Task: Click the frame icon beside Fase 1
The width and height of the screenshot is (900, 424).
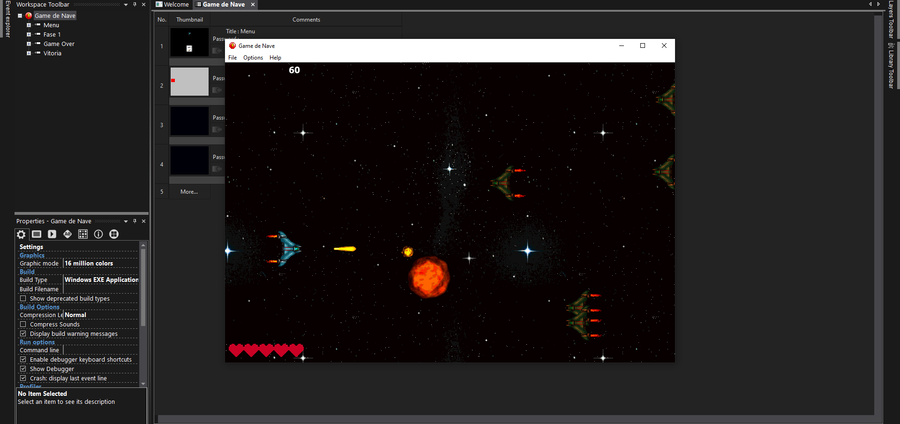Action: pos(38,34)
